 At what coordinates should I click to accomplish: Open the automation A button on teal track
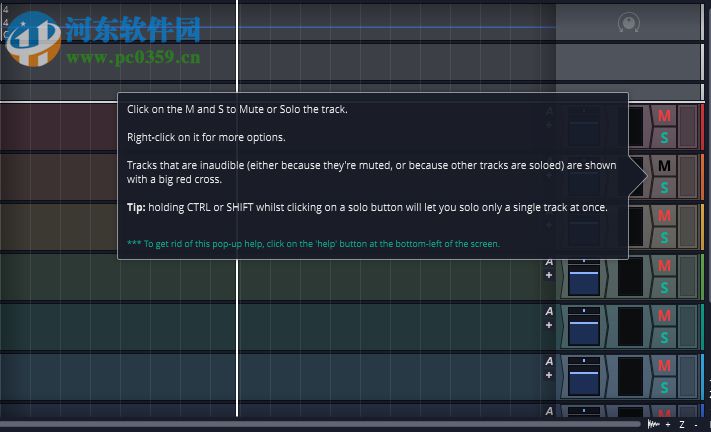point(549,311)
